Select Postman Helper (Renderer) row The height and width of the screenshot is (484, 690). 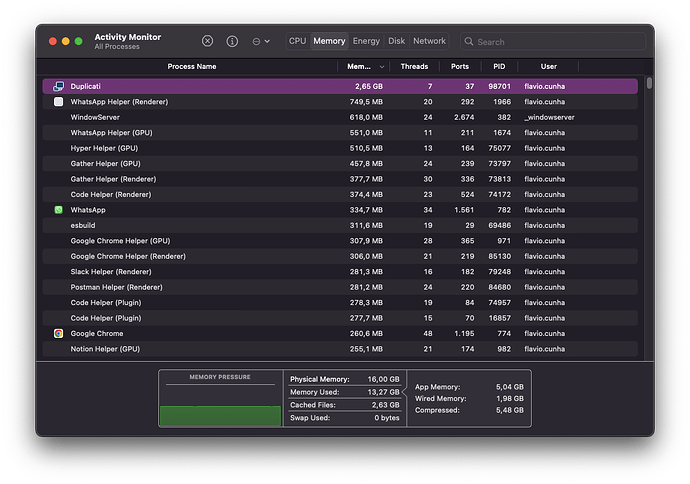340,287
